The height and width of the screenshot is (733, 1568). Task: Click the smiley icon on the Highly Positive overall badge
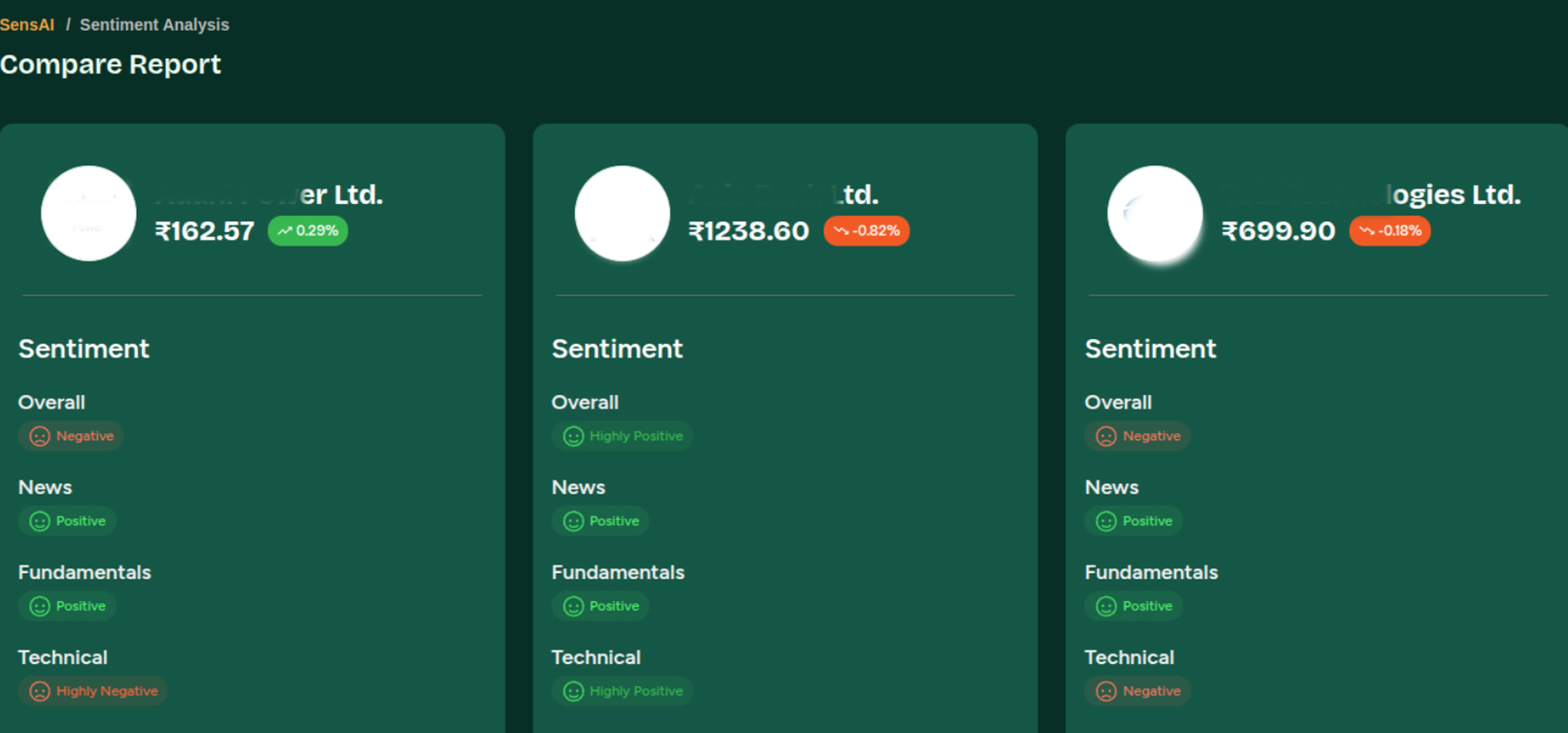coord(572,436)
